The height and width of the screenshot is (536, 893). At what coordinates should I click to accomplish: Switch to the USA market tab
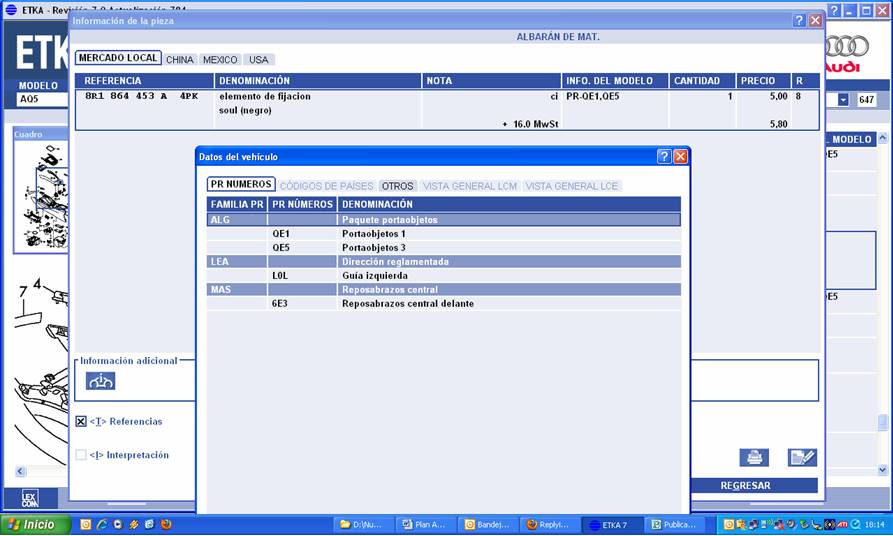pyautogui.click(x=259, y=60)
